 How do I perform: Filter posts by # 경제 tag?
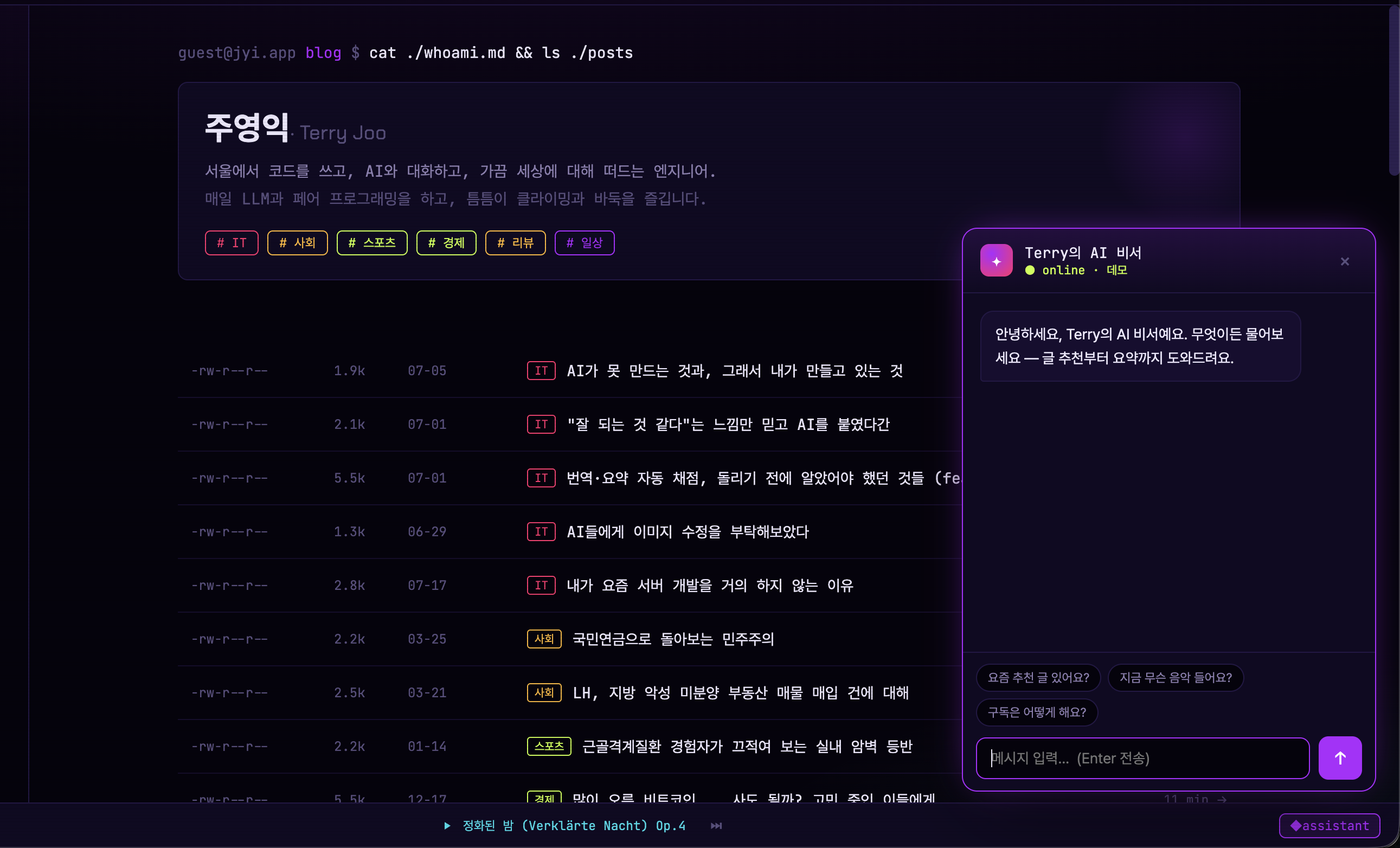(446, 242)
